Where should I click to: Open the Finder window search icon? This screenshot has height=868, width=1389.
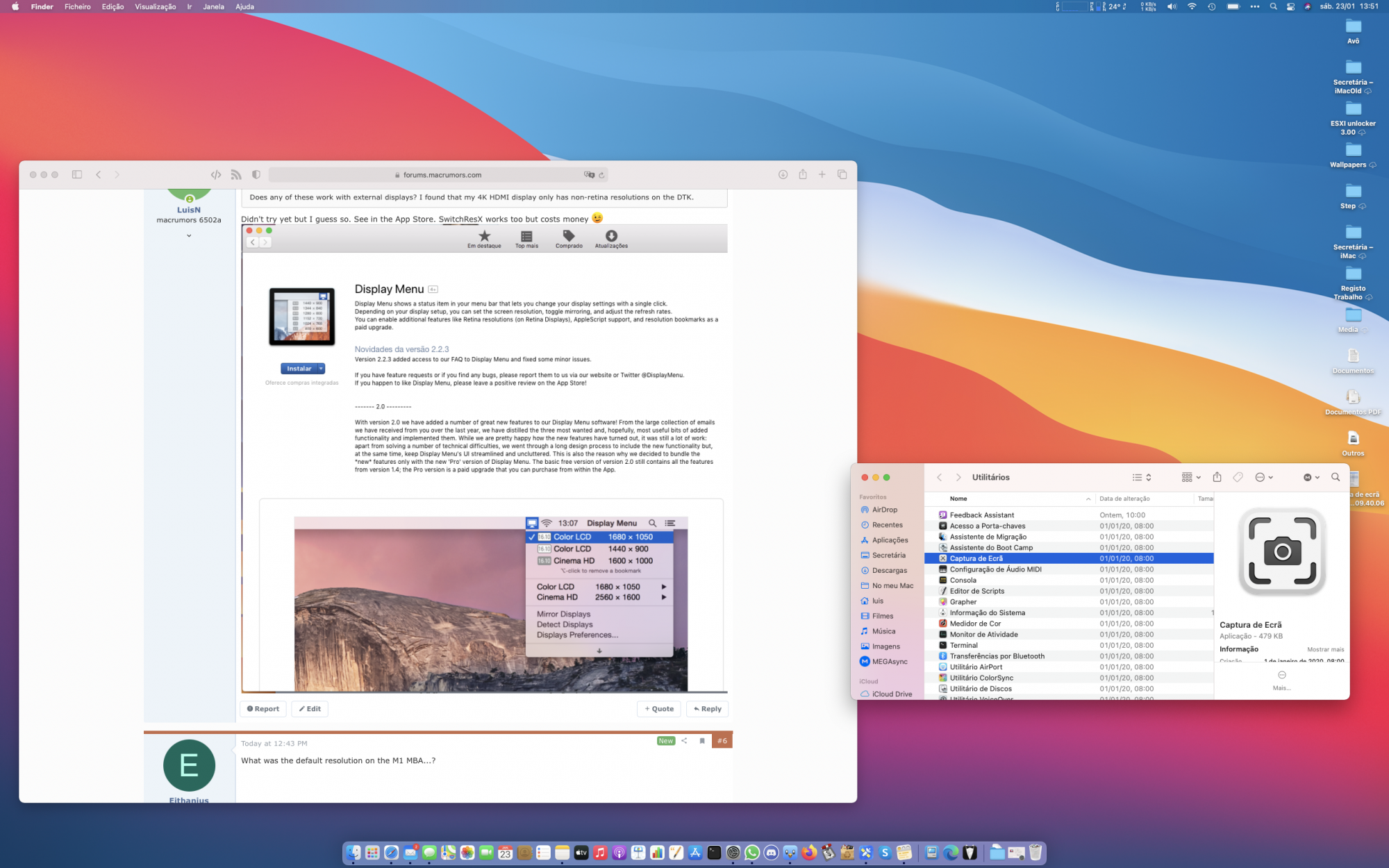(1335, 477)
